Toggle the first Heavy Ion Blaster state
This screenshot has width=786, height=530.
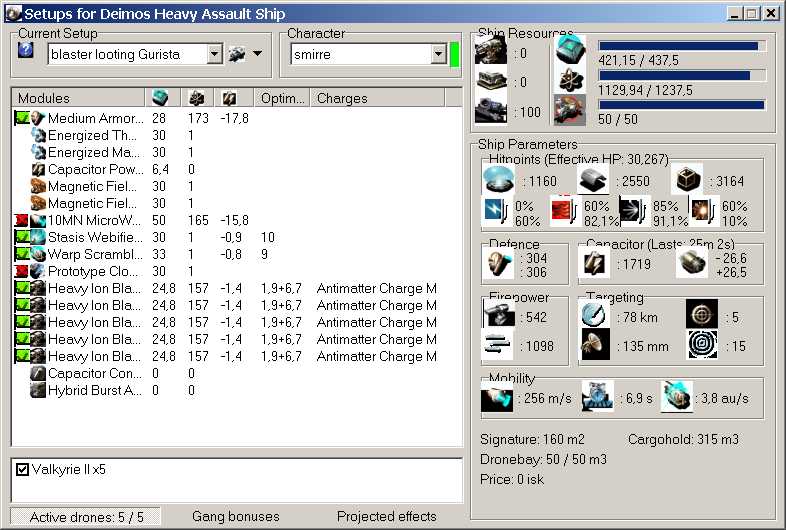click(x=22, y=288)
